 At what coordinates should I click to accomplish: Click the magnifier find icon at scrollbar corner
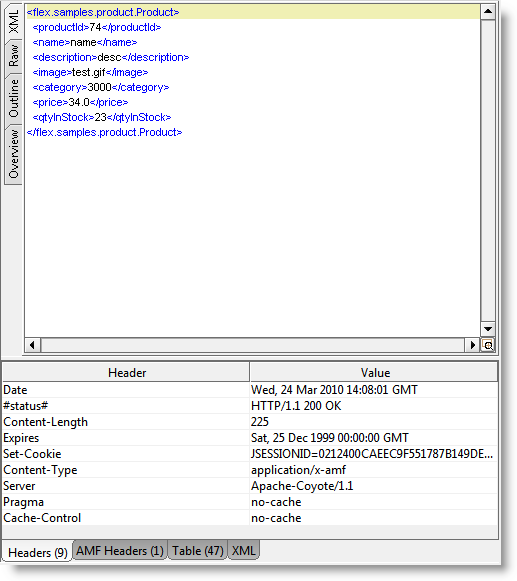click(488, 345)
